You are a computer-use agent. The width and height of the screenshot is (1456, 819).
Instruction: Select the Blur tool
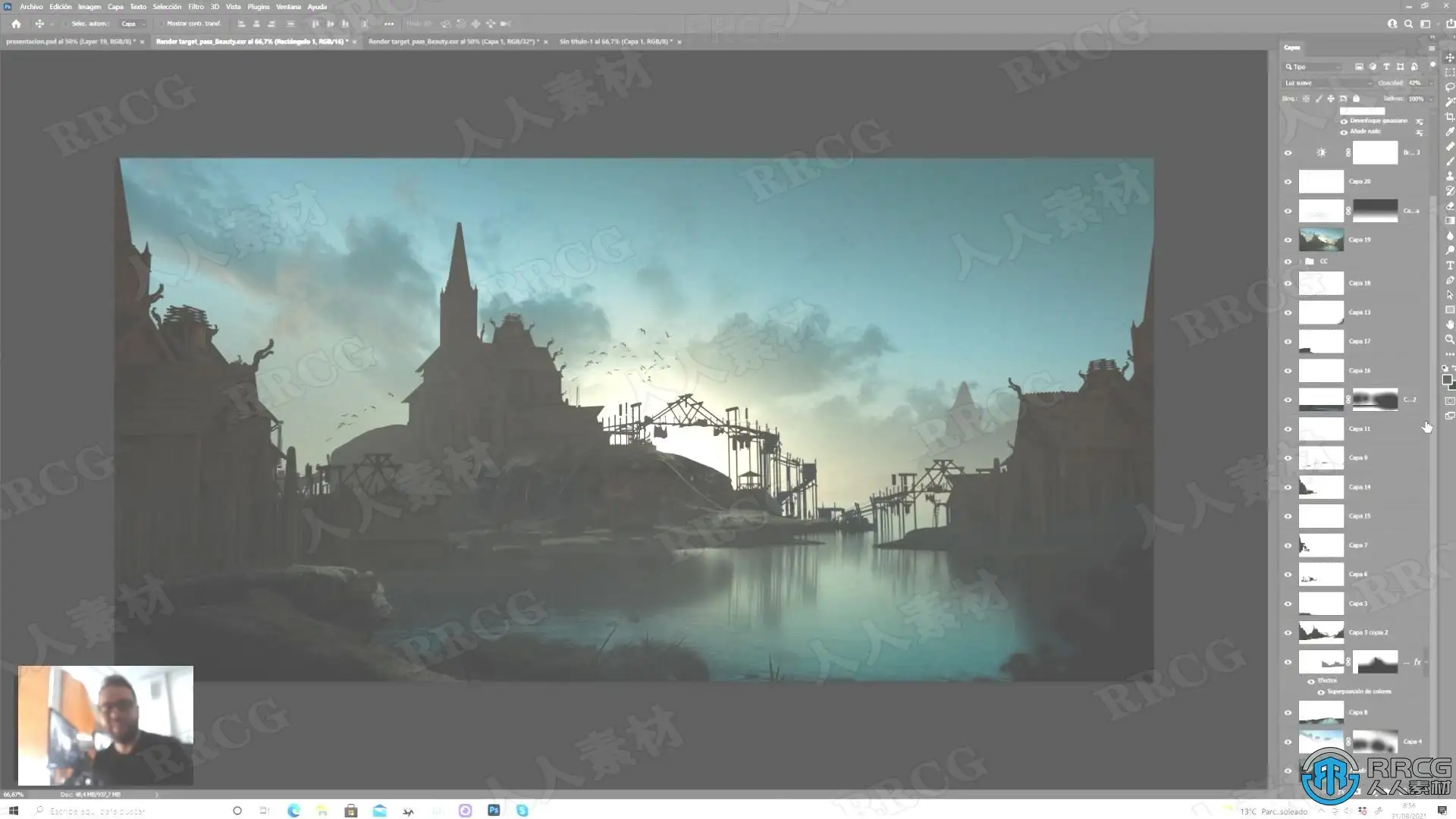tap(1450, 235)
